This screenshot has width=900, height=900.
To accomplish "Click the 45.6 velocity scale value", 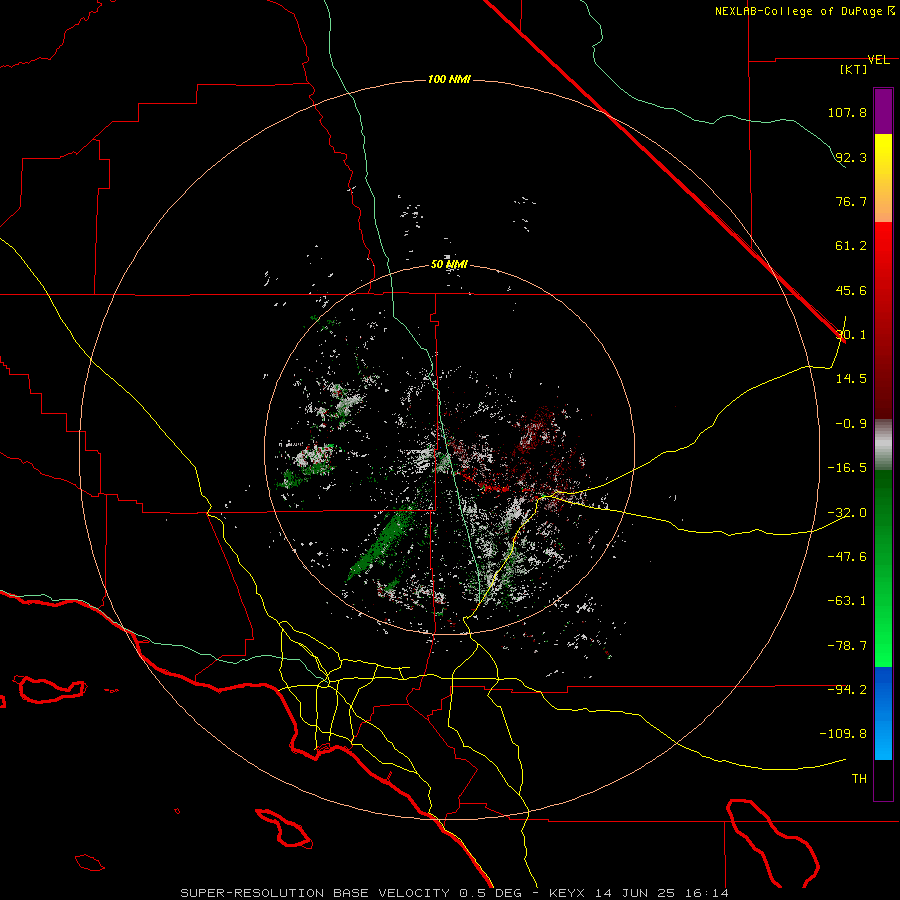I will tap(851, 290).
